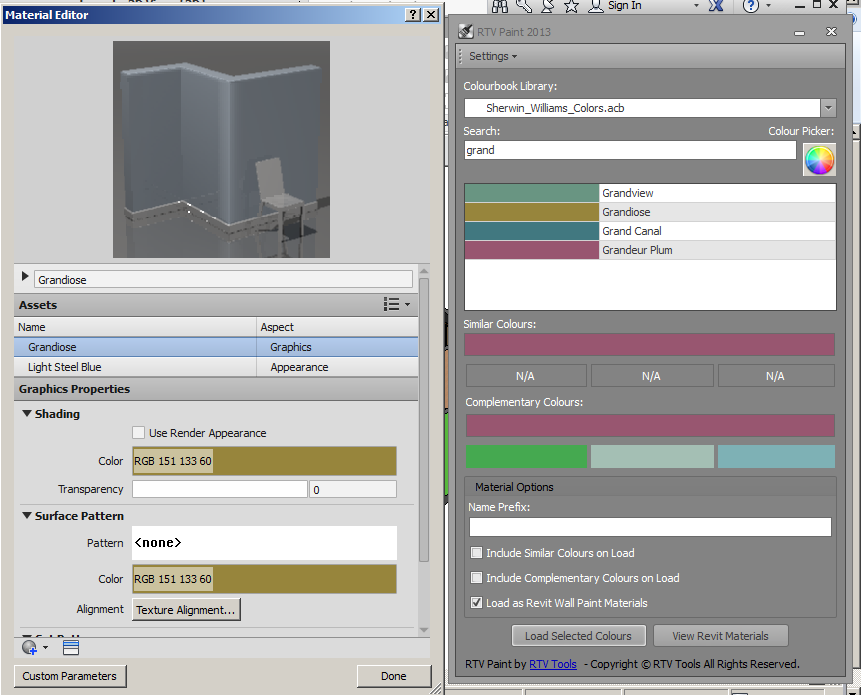The image size is (861, 695).
Task: Open the Colourbook Library dropdown arrow
Action: [828, 108]
